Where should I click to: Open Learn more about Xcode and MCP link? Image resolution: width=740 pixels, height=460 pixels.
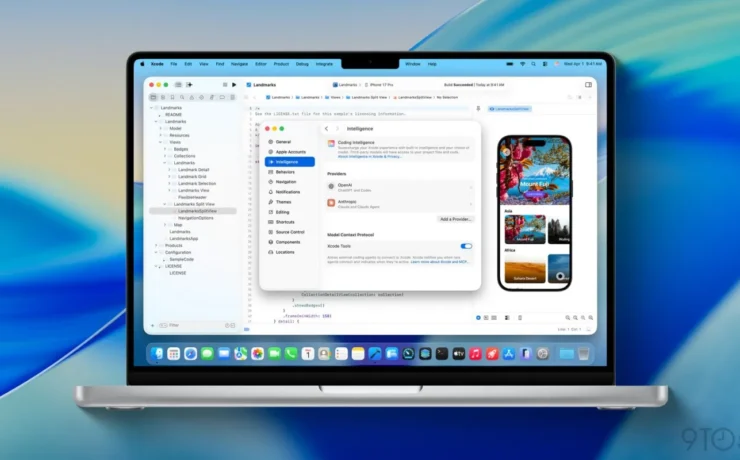(439, 262)
